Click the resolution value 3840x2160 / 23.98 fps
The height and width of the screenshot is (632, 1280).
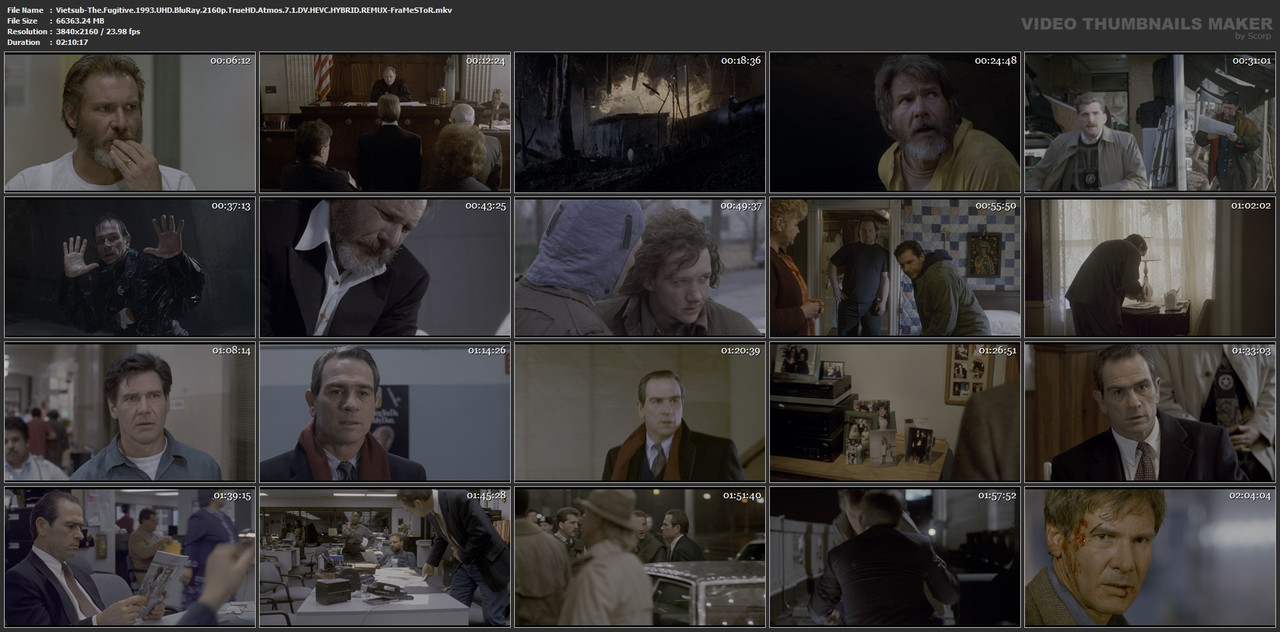(98, 31)
